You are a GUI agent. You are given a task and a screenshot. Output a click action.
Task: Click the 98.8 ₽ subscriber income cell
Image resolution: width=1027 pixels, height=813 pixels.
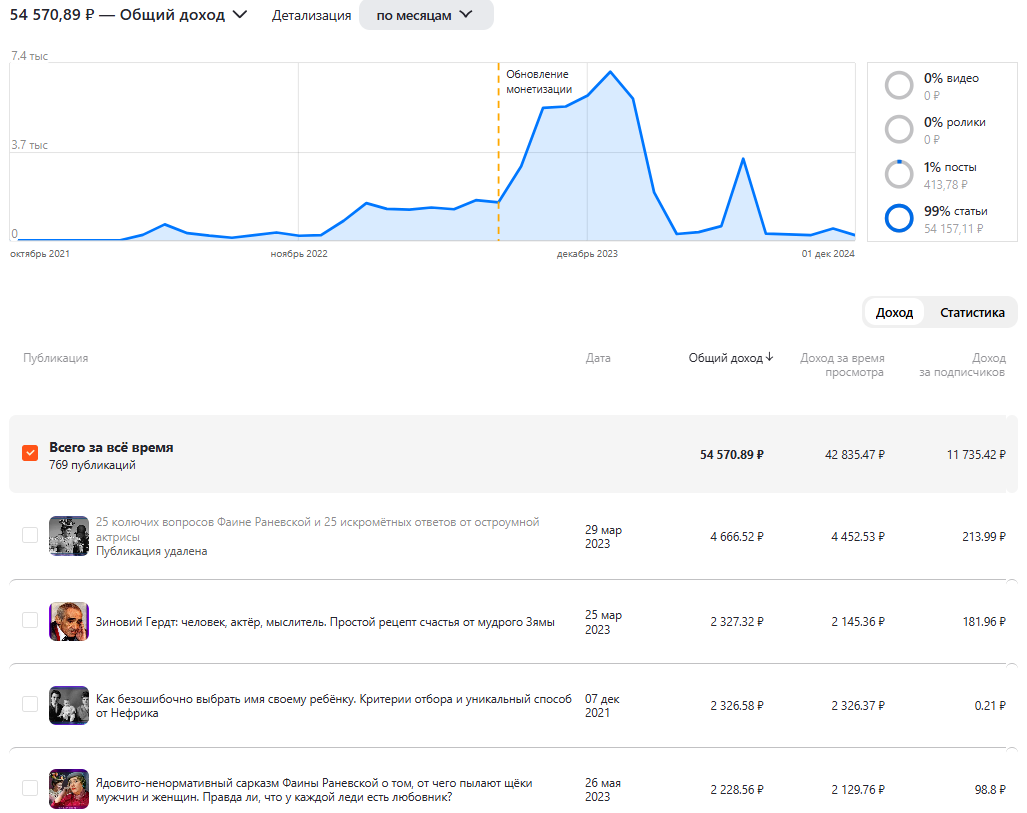tap(990, 789)
